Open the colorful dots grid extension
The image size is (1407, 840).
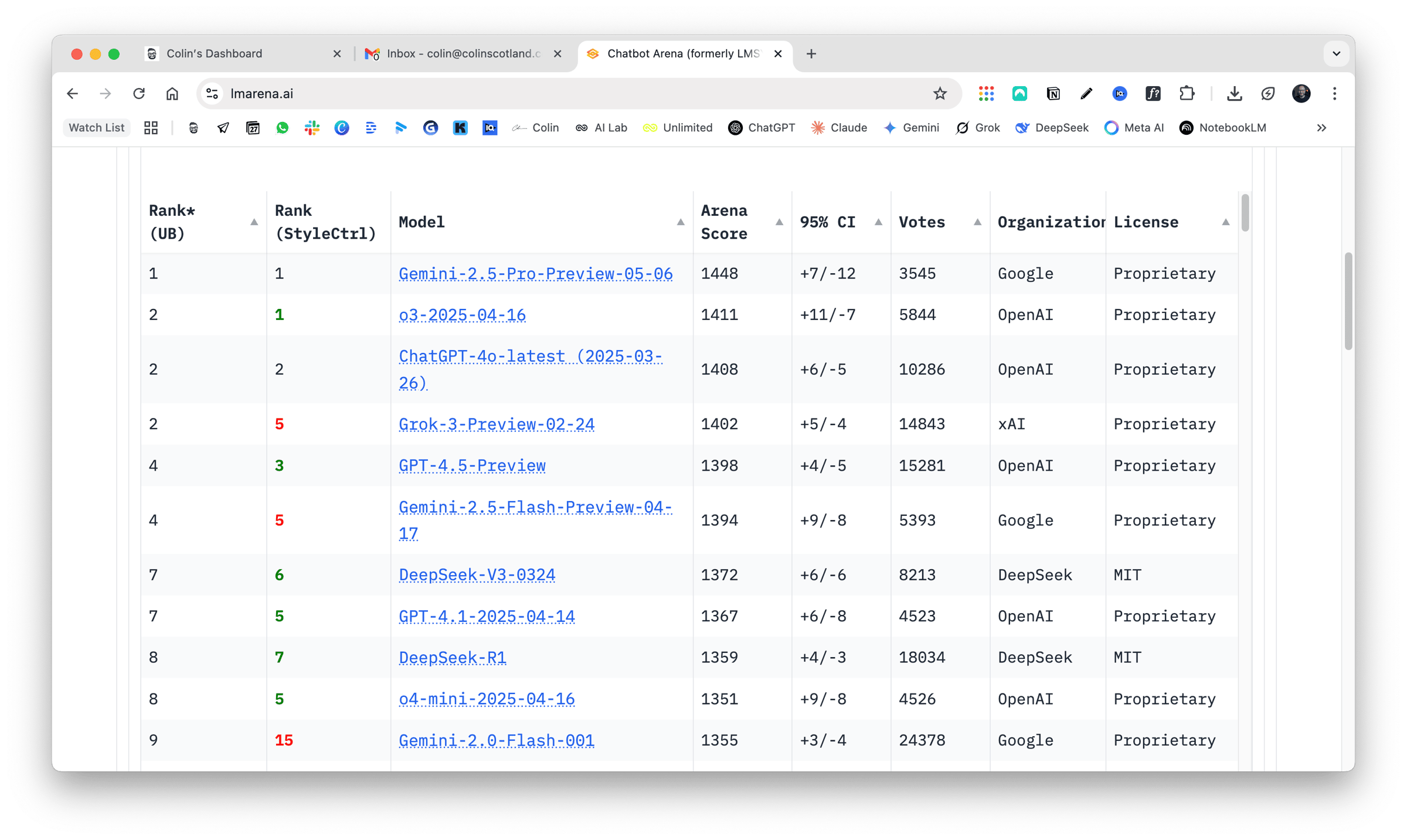click(x=986, y=94)
